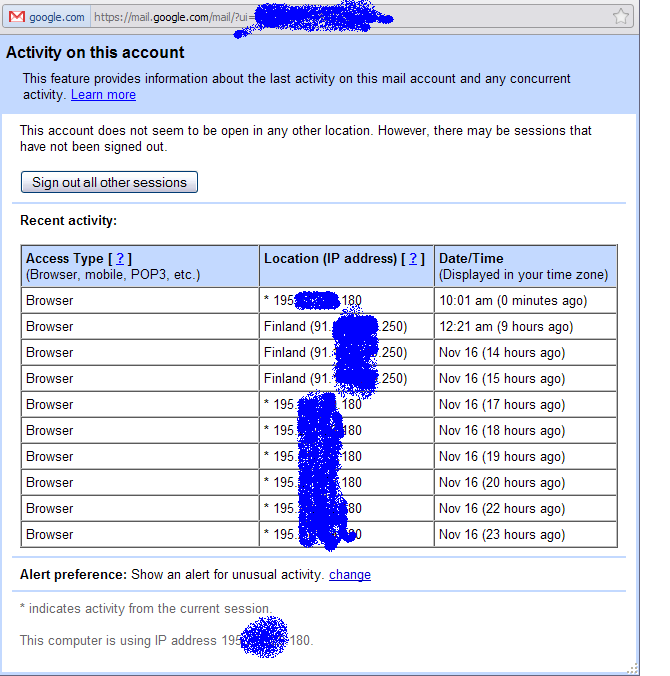Open the Location (IP address) help question mark

(413, 259)
